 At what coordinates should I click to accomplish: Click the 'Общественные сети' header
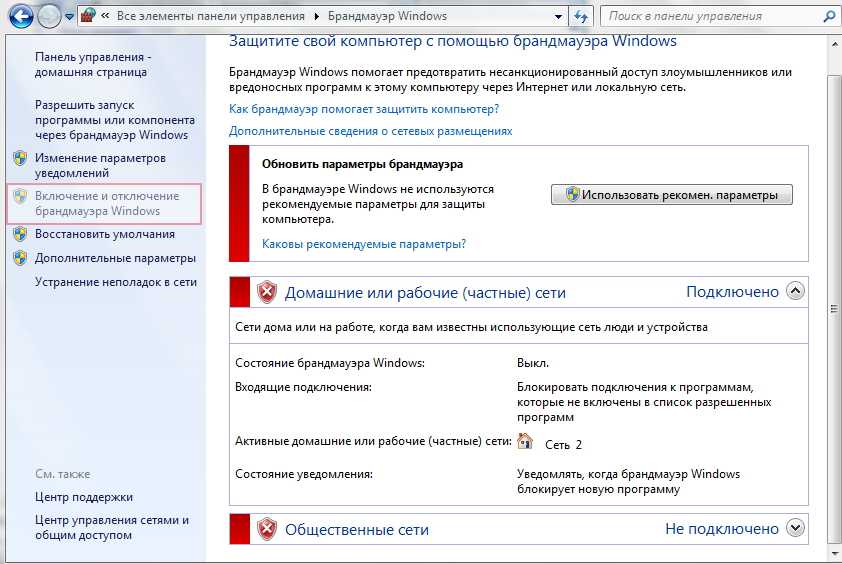pos(357,530)
